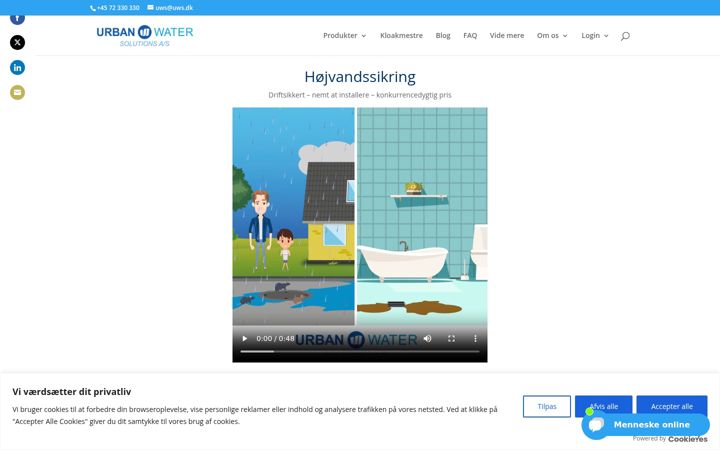
Task: Click the Tilpas cookie button
Action: coord(546,406)
